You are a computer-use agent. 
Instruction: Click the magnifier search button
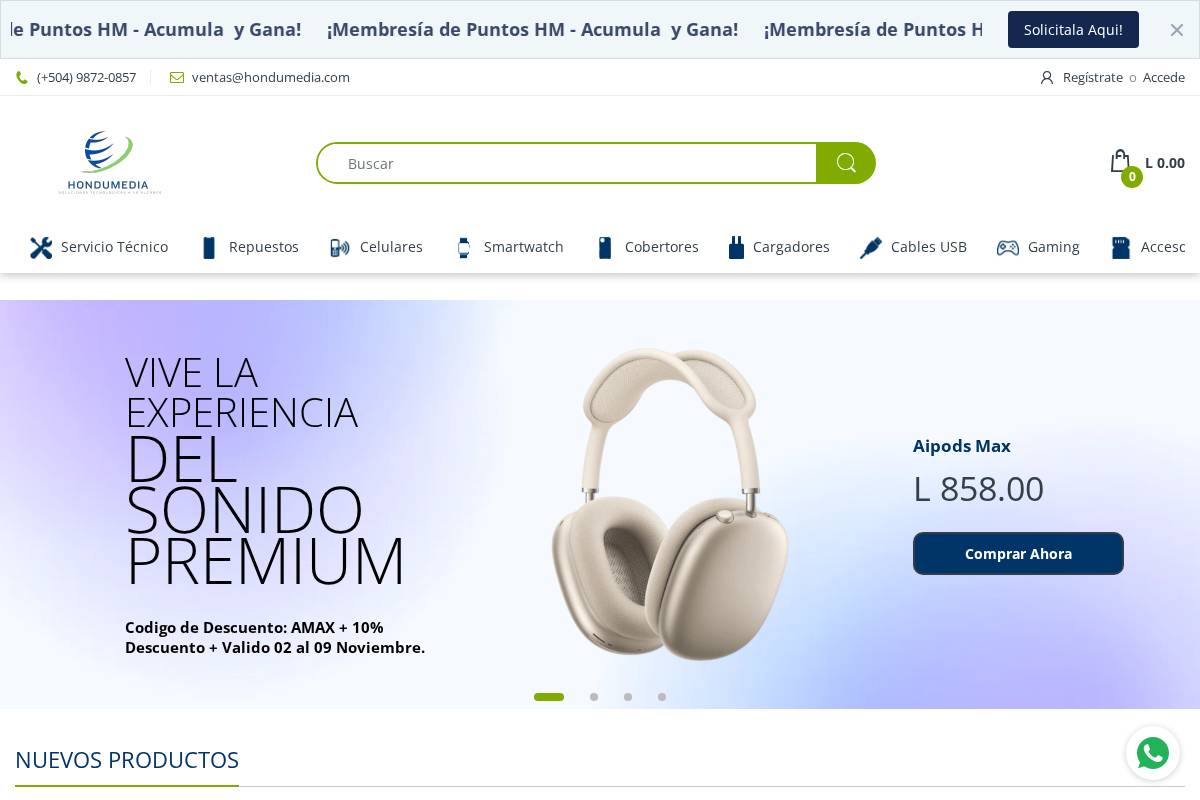pos(846,163)
